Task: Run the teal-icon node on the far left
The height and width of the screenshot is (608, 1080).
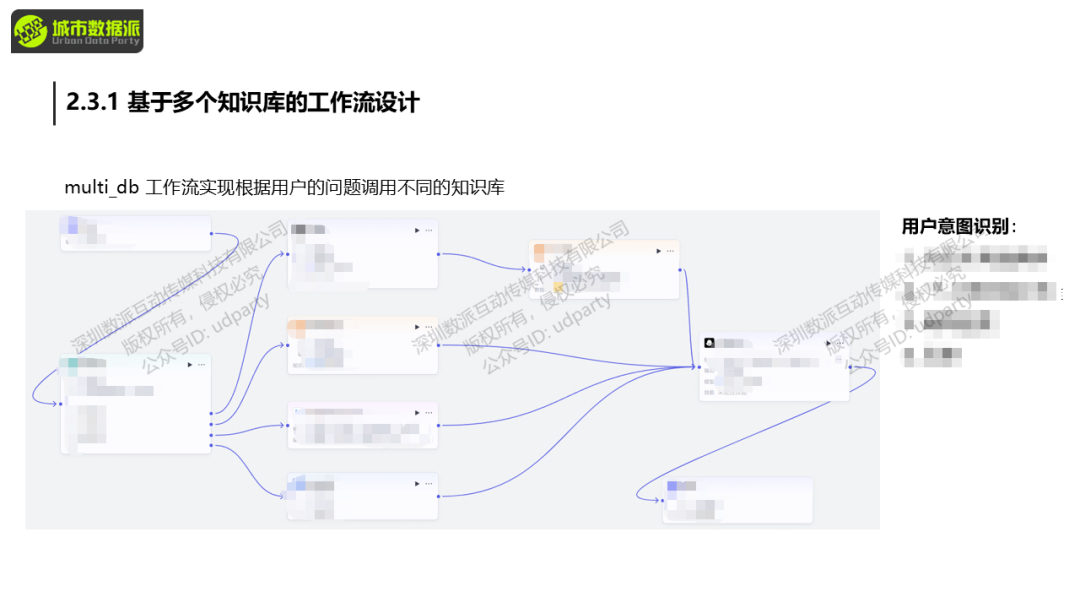Action: pos(189,365)
